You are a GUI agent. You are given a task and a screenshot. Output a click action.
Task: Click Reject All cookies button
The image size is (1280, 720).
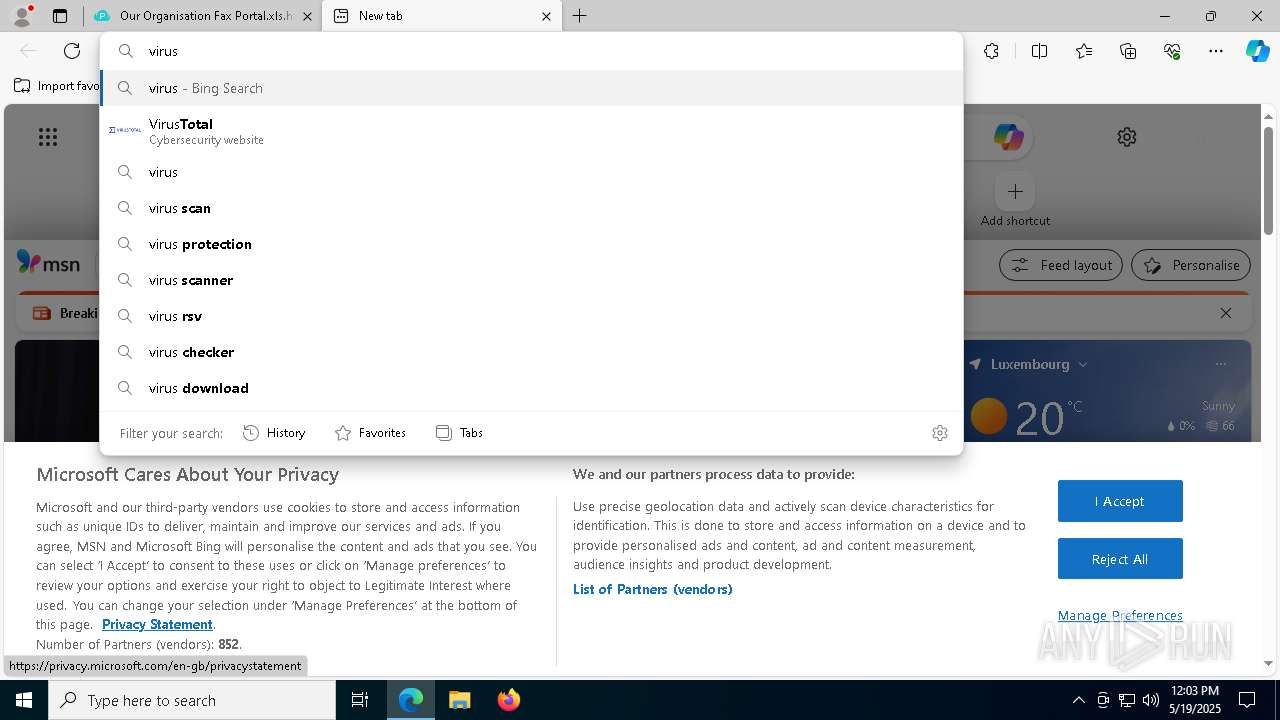pos(1120,559)
